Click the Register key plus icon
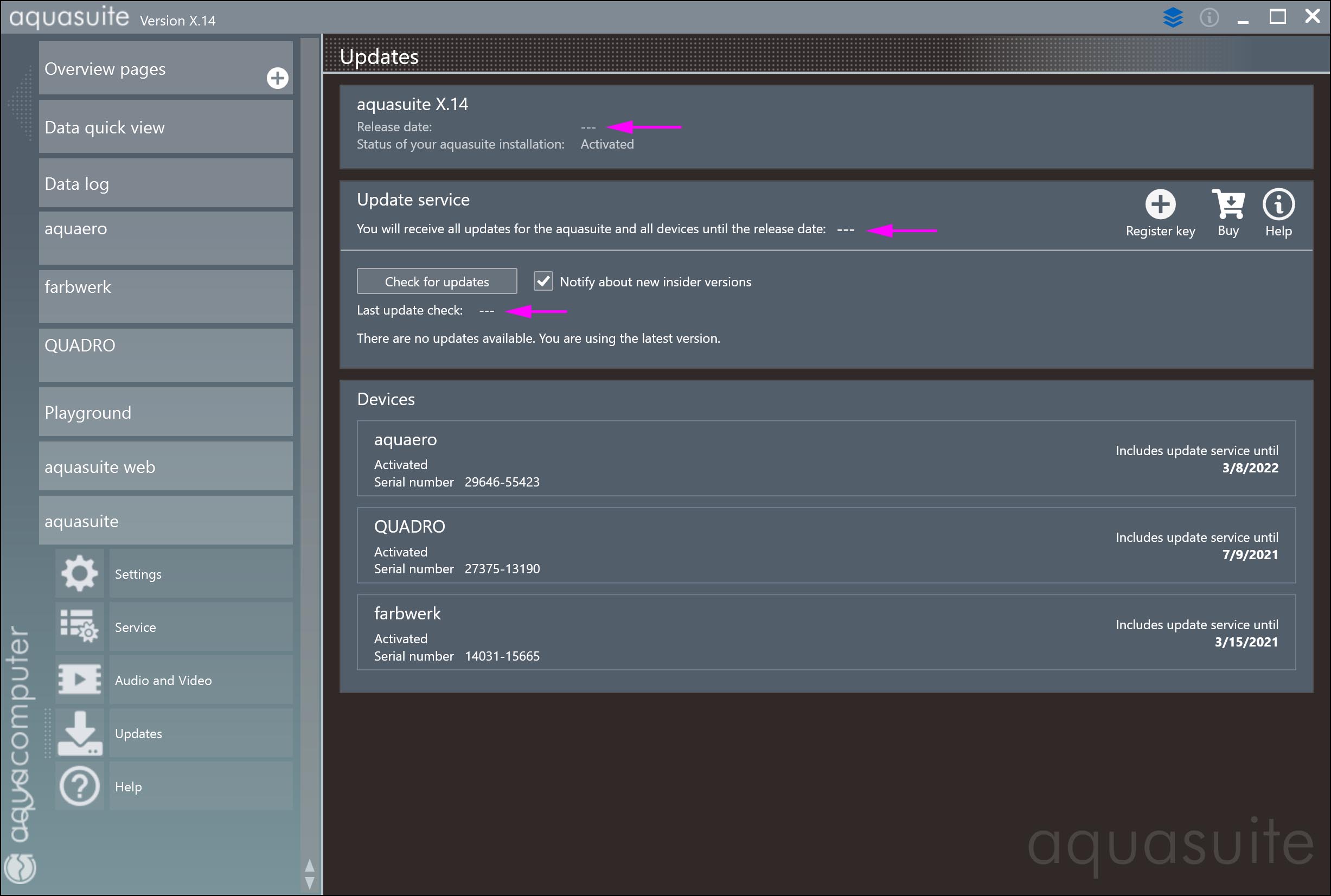The height and width of the screenshot is (896, 1331). [1160, 204]
